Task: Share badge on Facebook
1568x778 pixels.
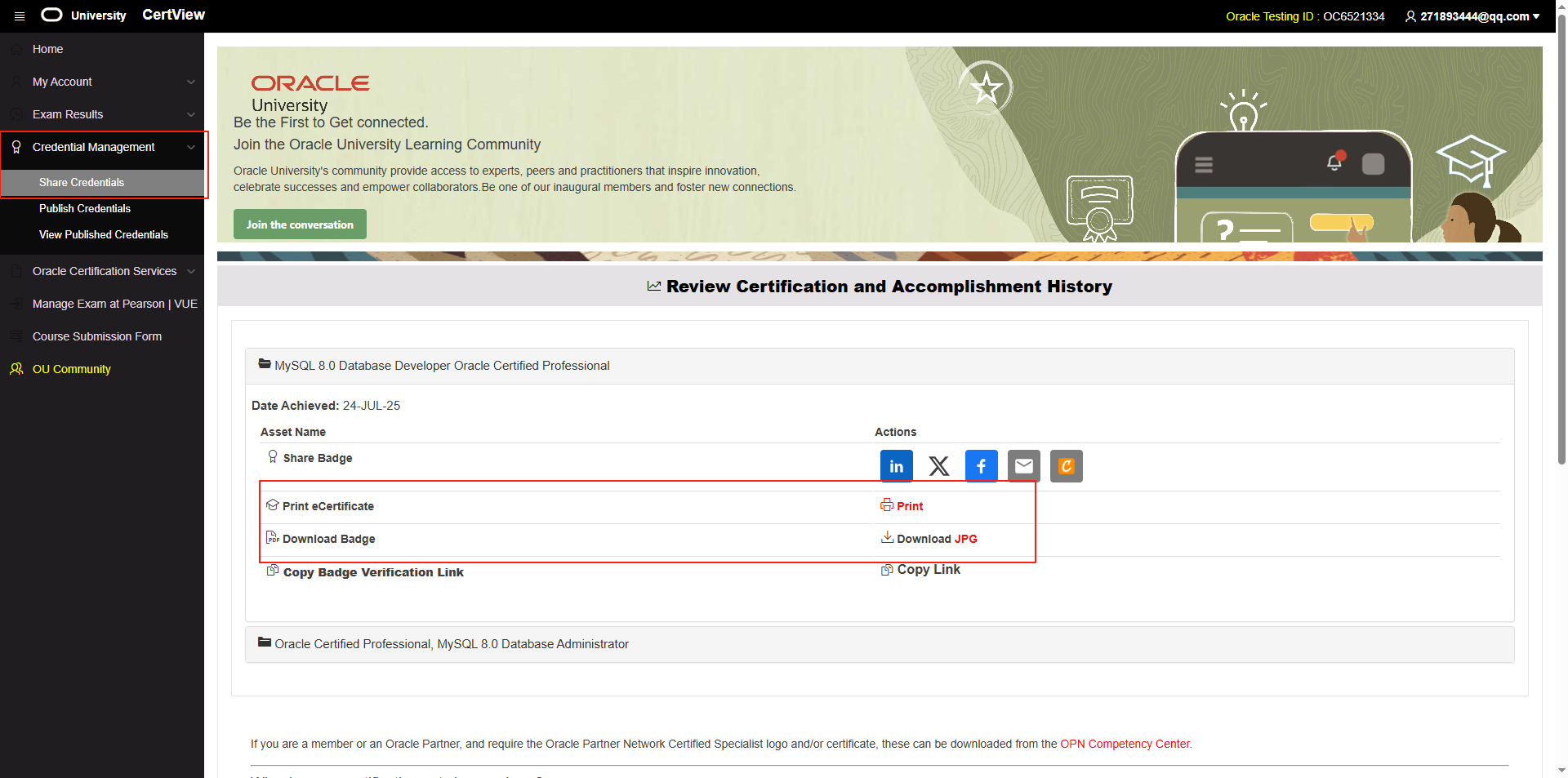Action: pyautogui.click(x=982, y=466)
